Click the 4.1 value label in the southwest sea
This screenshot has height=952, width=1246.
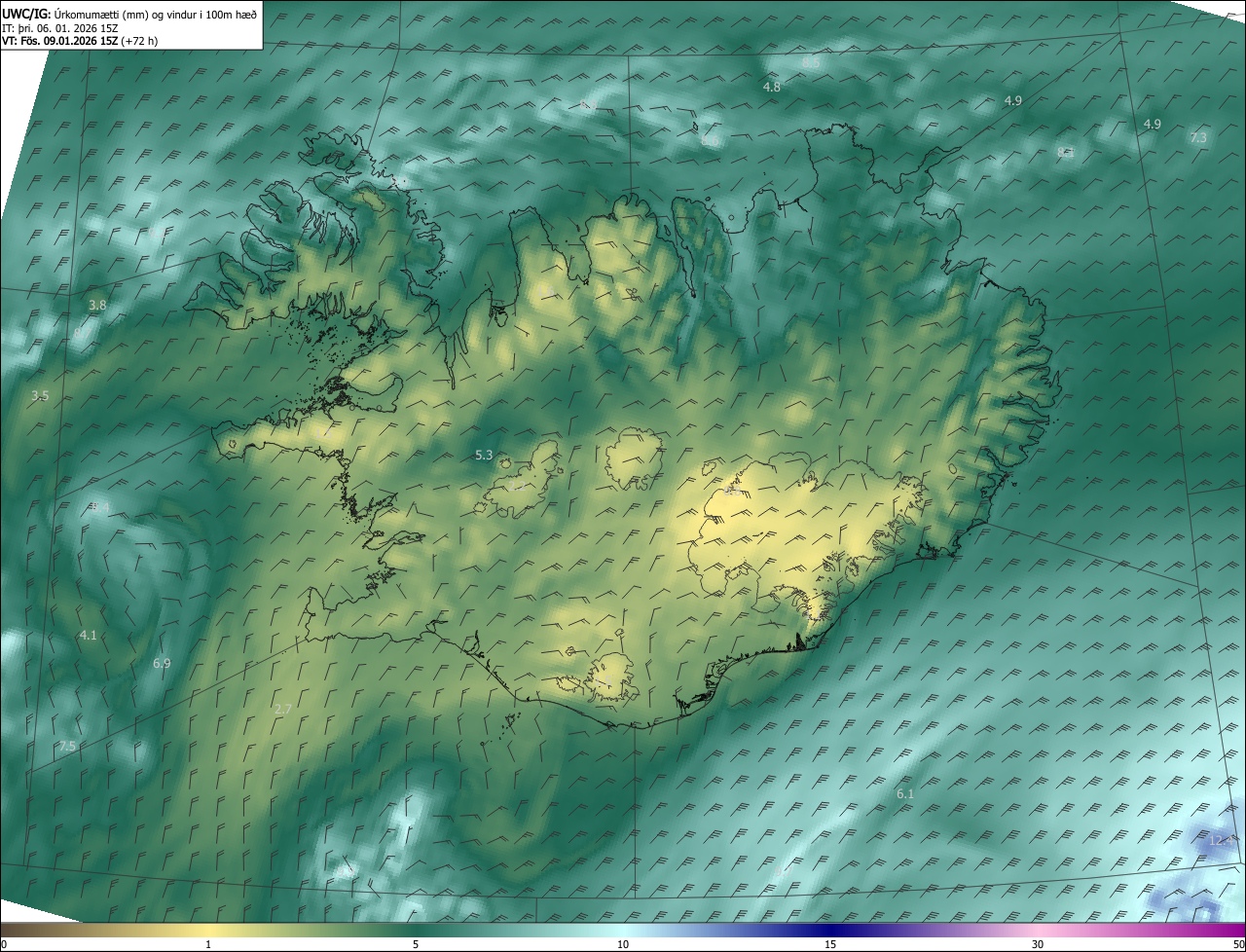tap(88, 636)
